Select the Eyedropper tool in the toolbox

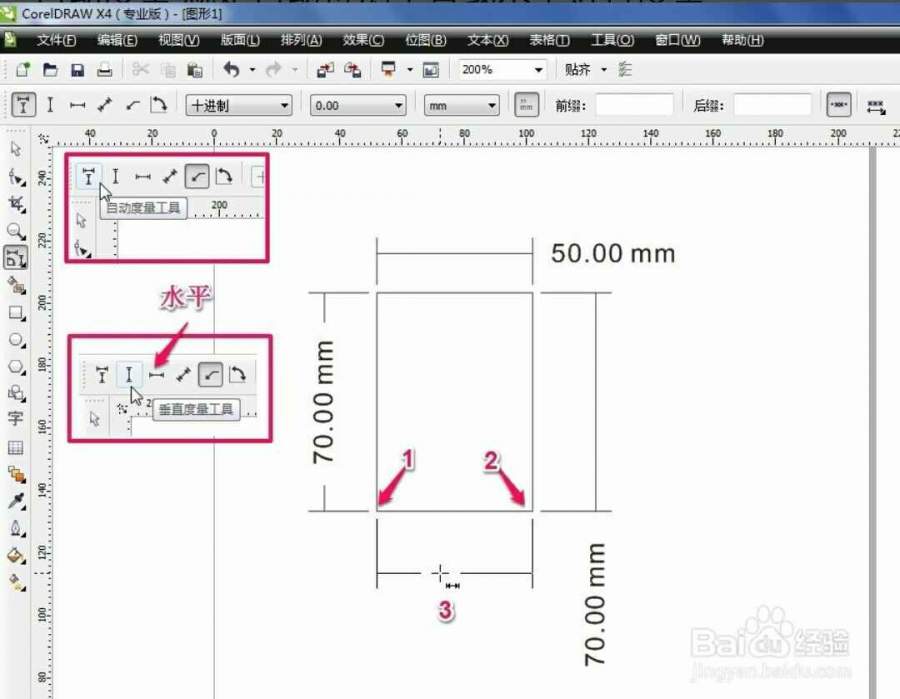tap(16, 501)
